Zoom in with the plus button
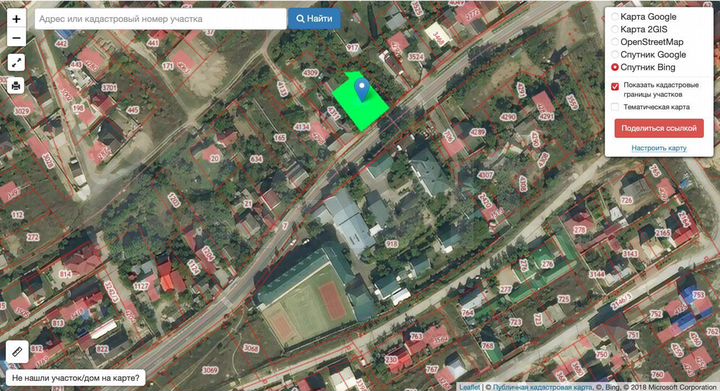Viewport: 720px width, 391px height. point(17,19)
